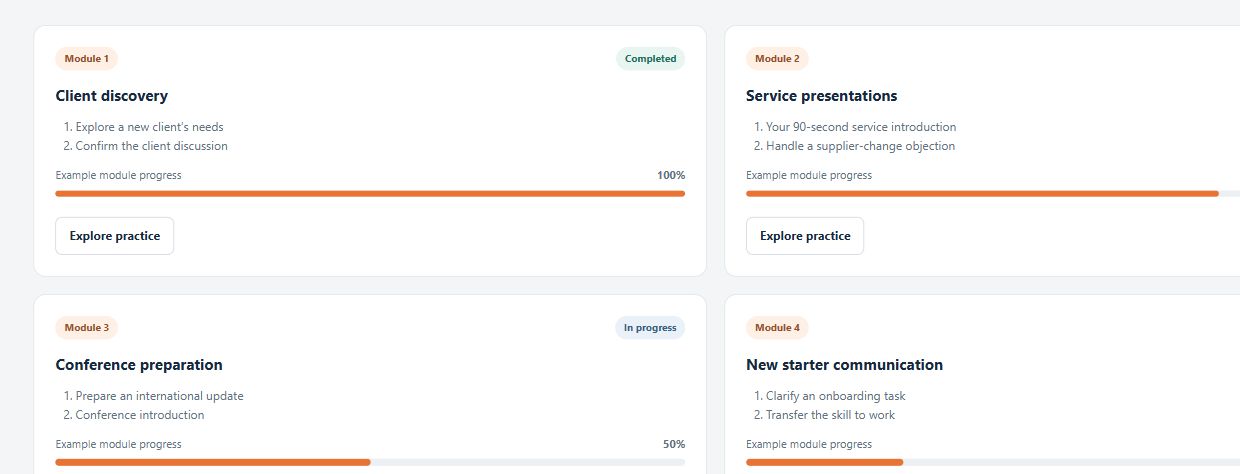Screen dimensions: 1240x474
Task: Click the New starter communication heading
Action: [844, 365]
